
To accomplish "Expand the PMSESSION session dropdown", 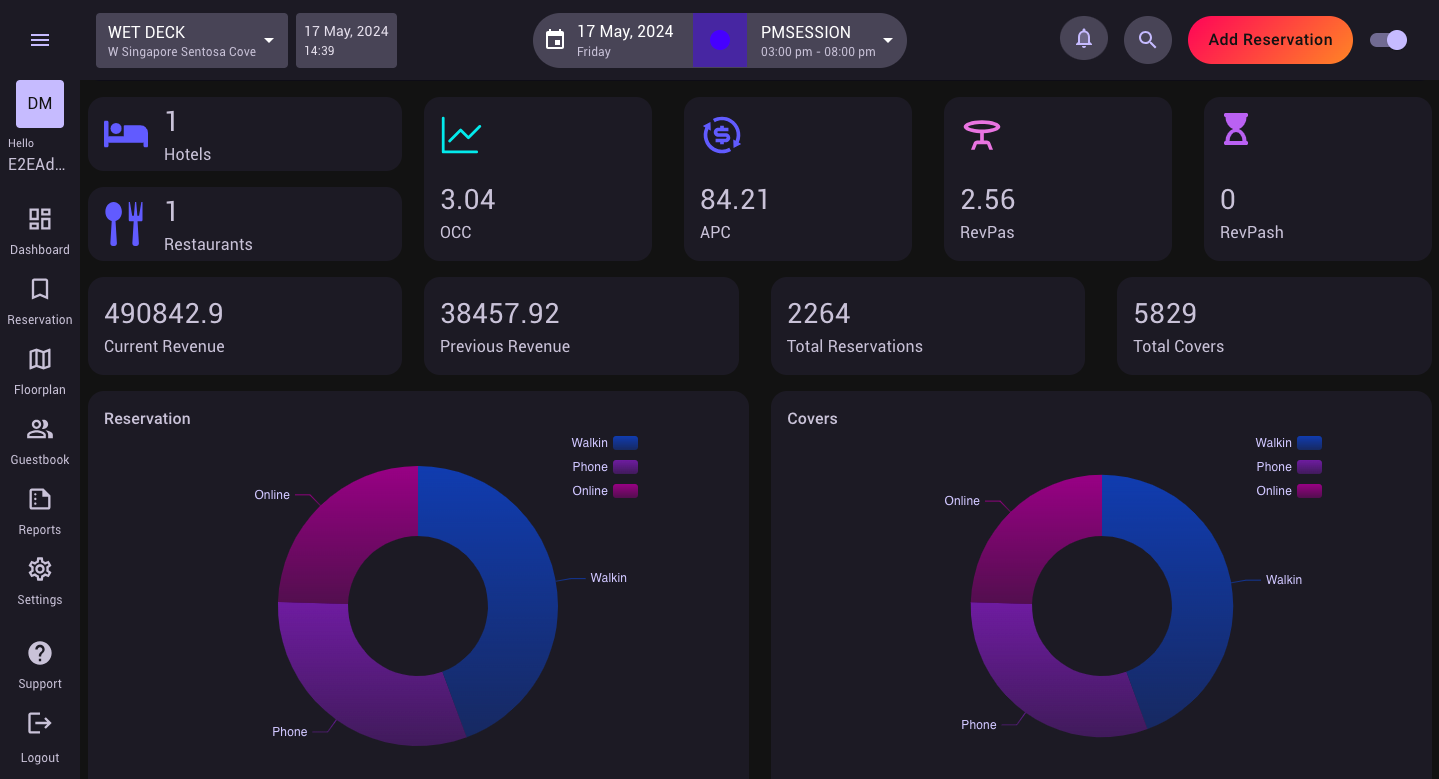I will (x=887, y=40).
